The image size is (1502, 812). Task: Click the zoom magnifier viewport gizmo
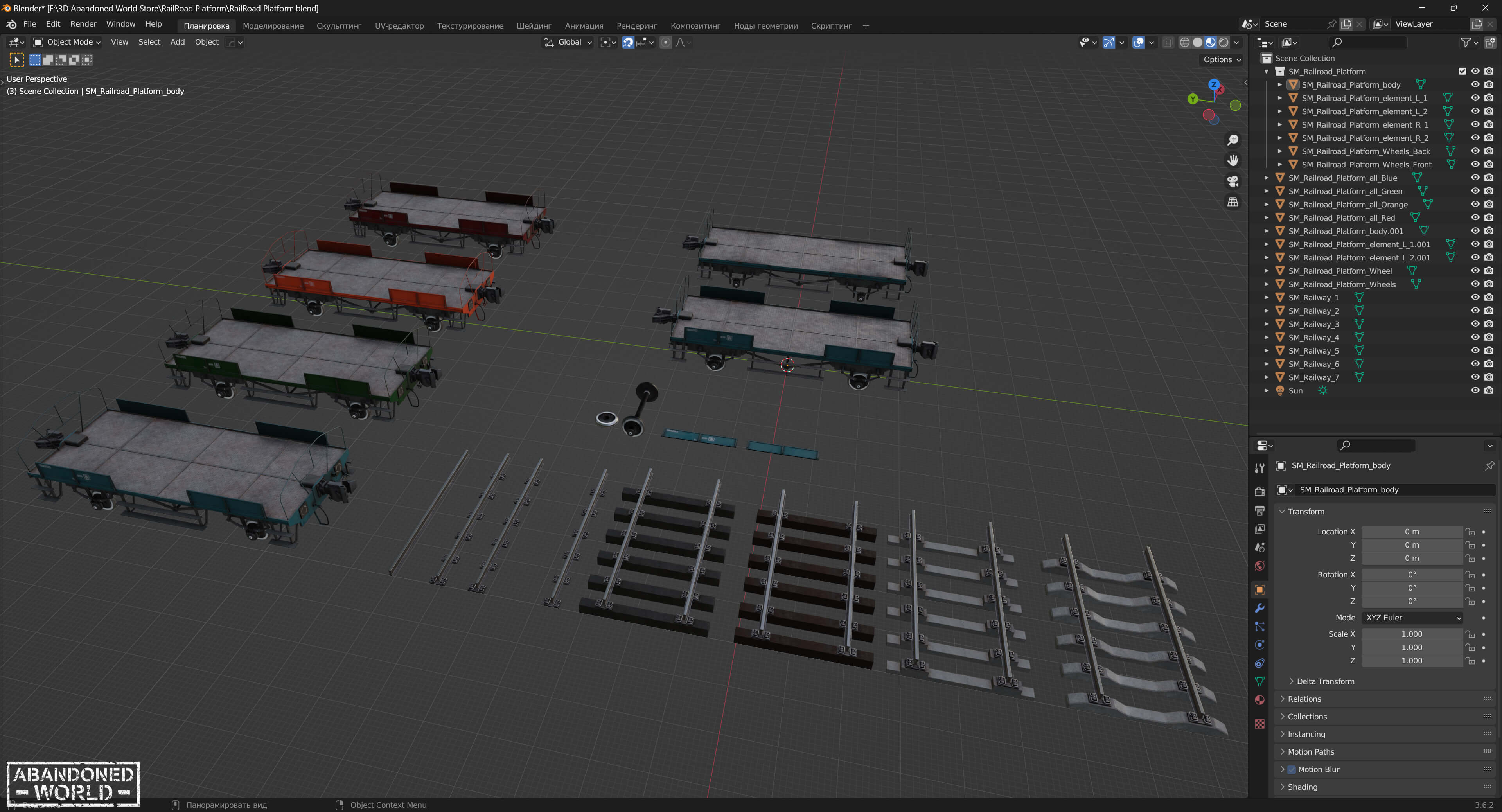[1233, 140]
